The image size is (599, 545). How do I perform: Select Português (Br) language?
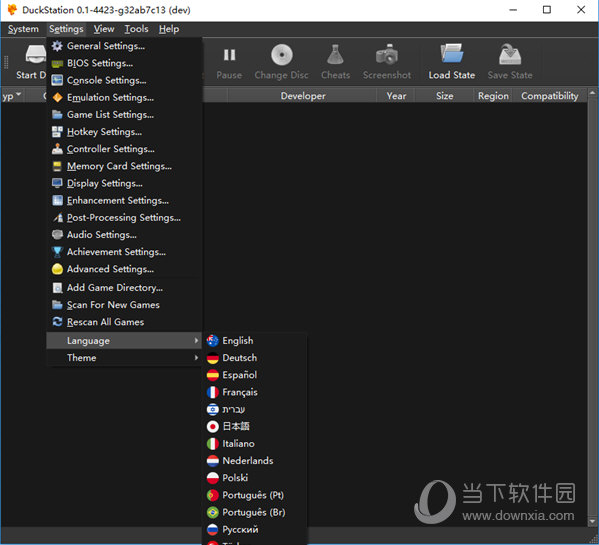click(x=255, y=512)
